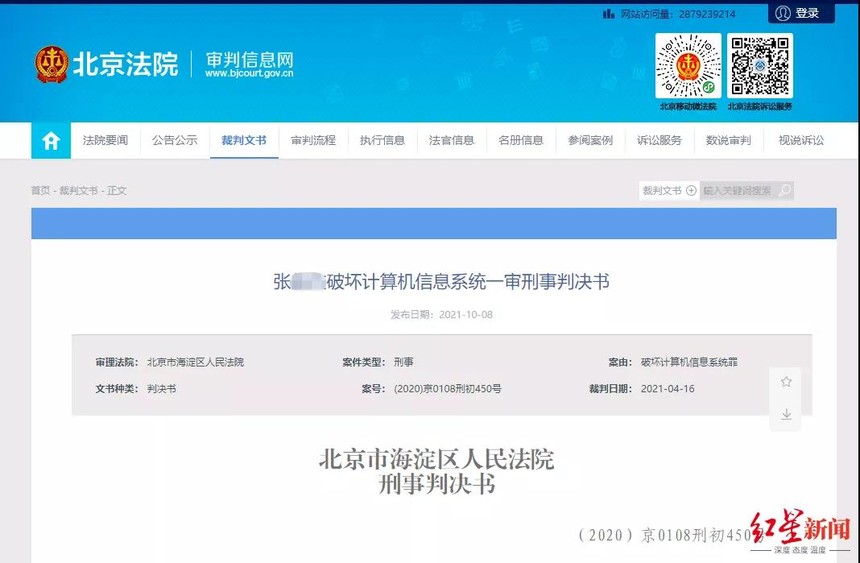Image resolution: width=860 pixels, height=563 pixels.
Task: Open 数说审判 navigation item
Action: (x=728, y=140)
